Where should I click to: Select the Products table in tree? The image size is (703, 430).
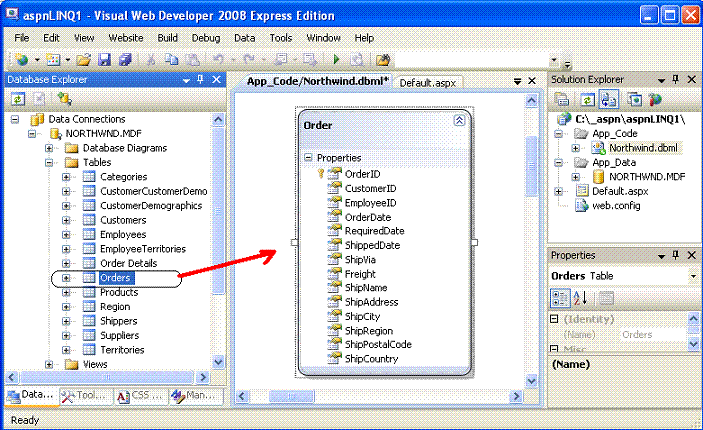pos(119,292)
